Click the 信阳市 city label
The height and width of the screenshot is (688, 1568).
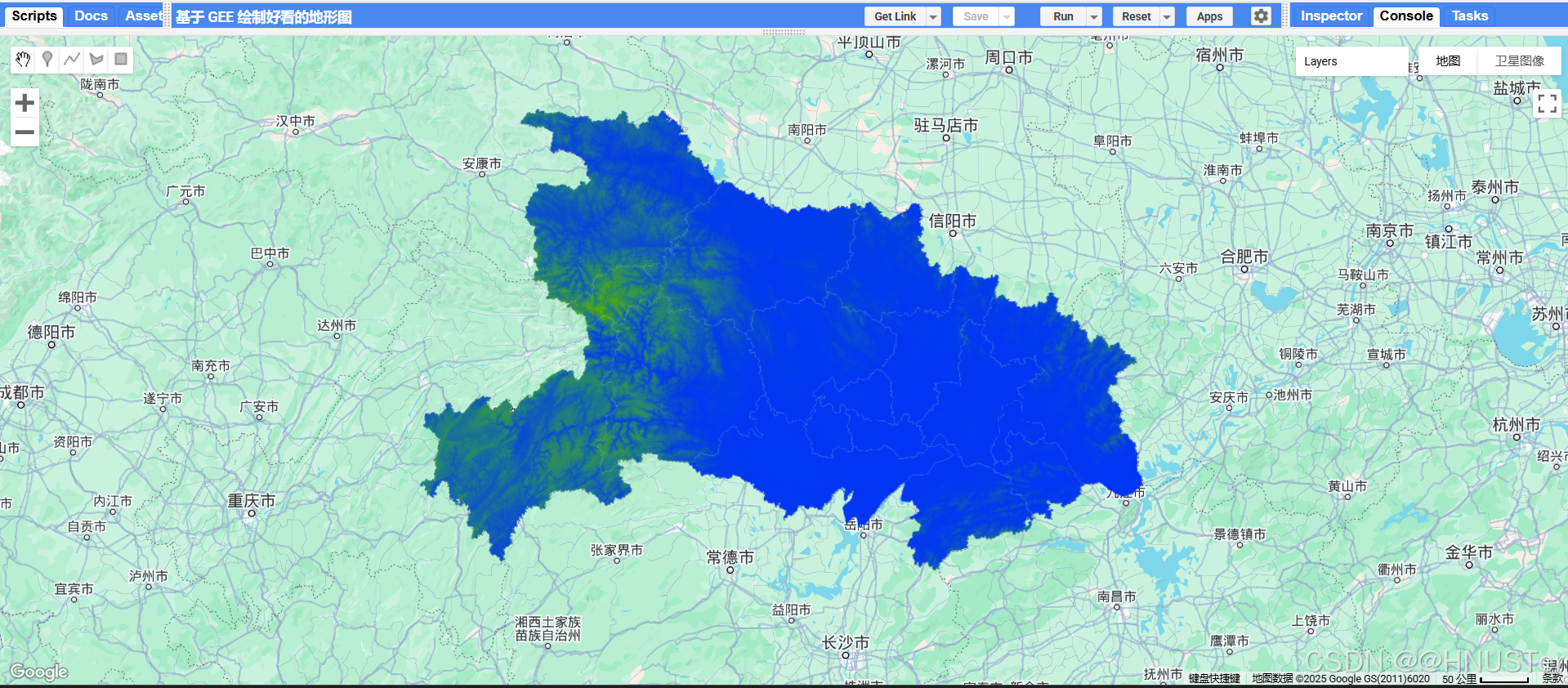click(x=952, y=221)
